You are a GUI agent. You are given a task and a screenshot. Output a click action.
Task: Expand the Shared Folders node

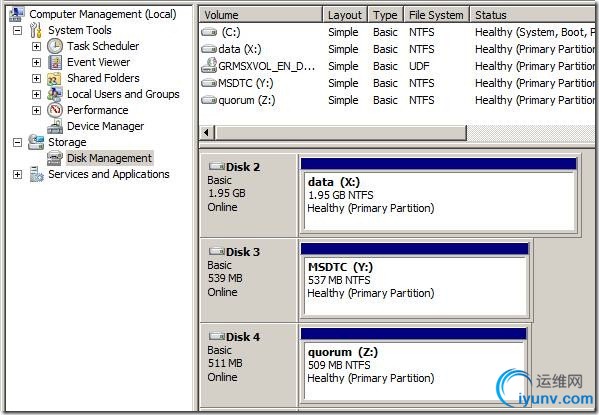[x=36, y=78]
